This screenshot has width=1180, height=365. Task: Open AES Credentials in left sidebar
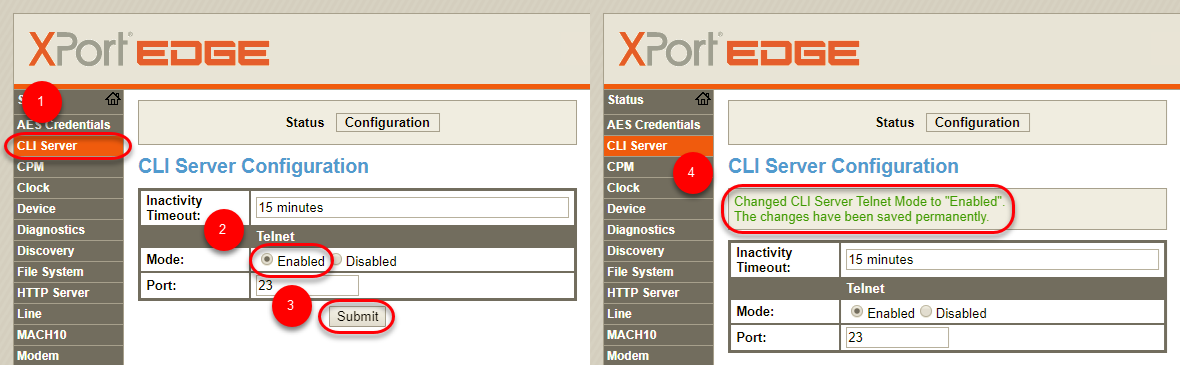coord(68,124)
